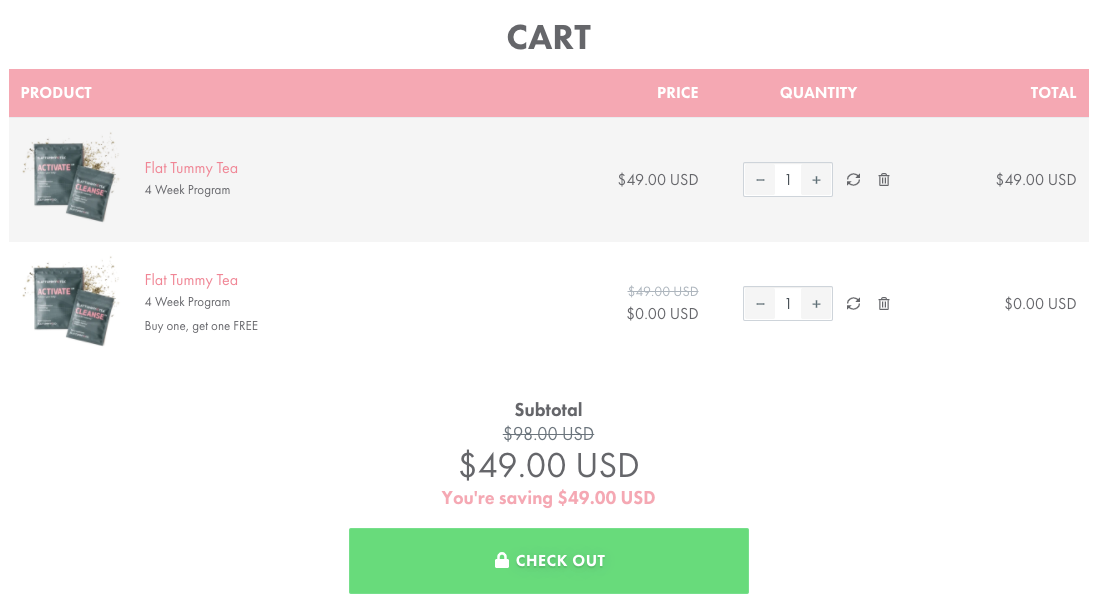Open the first Flat Tummy Tea product link
Viewport: 1104px width, 597px height.
[191, 168]
